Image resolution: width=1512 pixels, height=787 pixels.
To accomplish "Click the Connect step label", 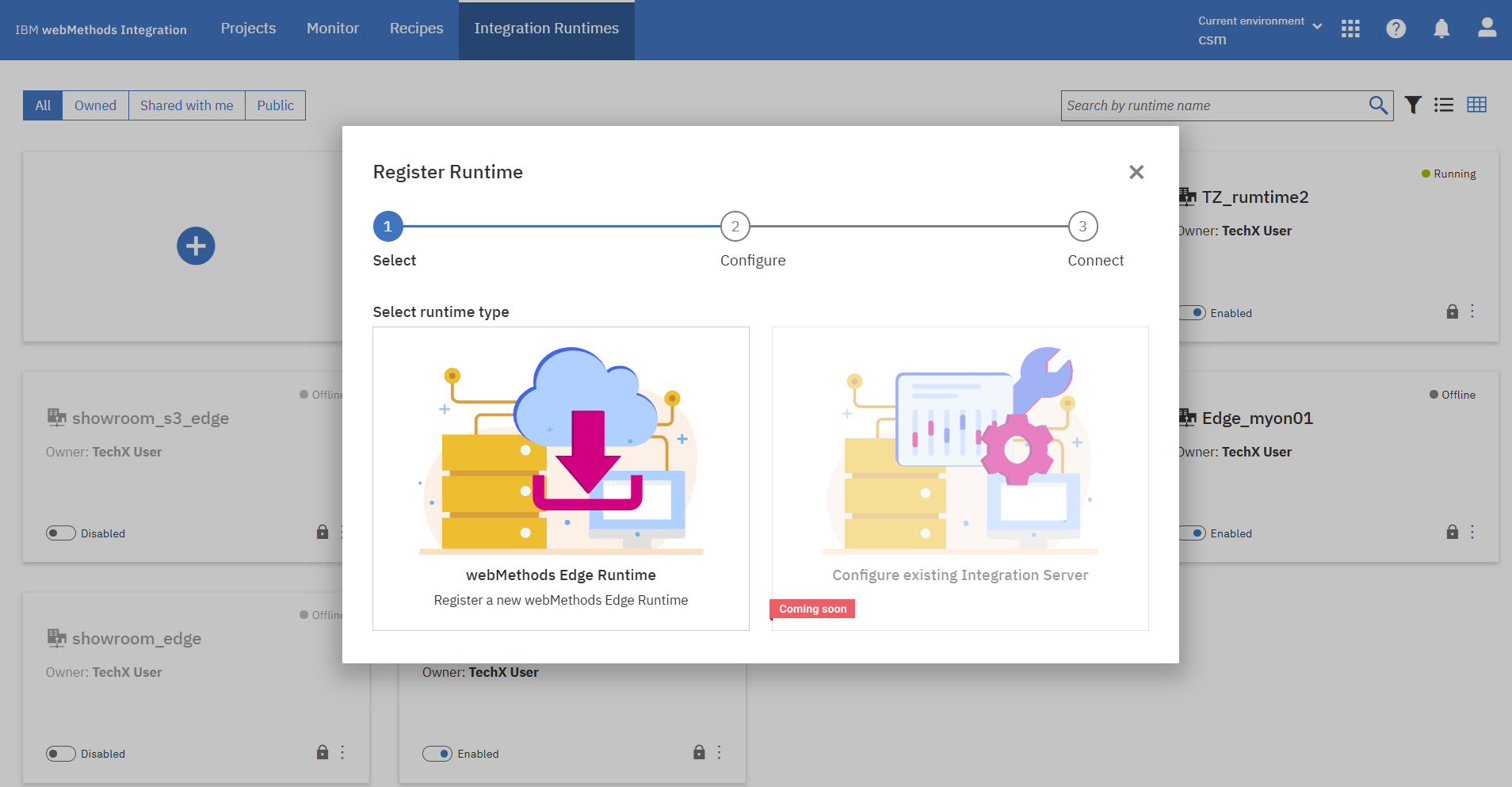I will coord(1096,261).
